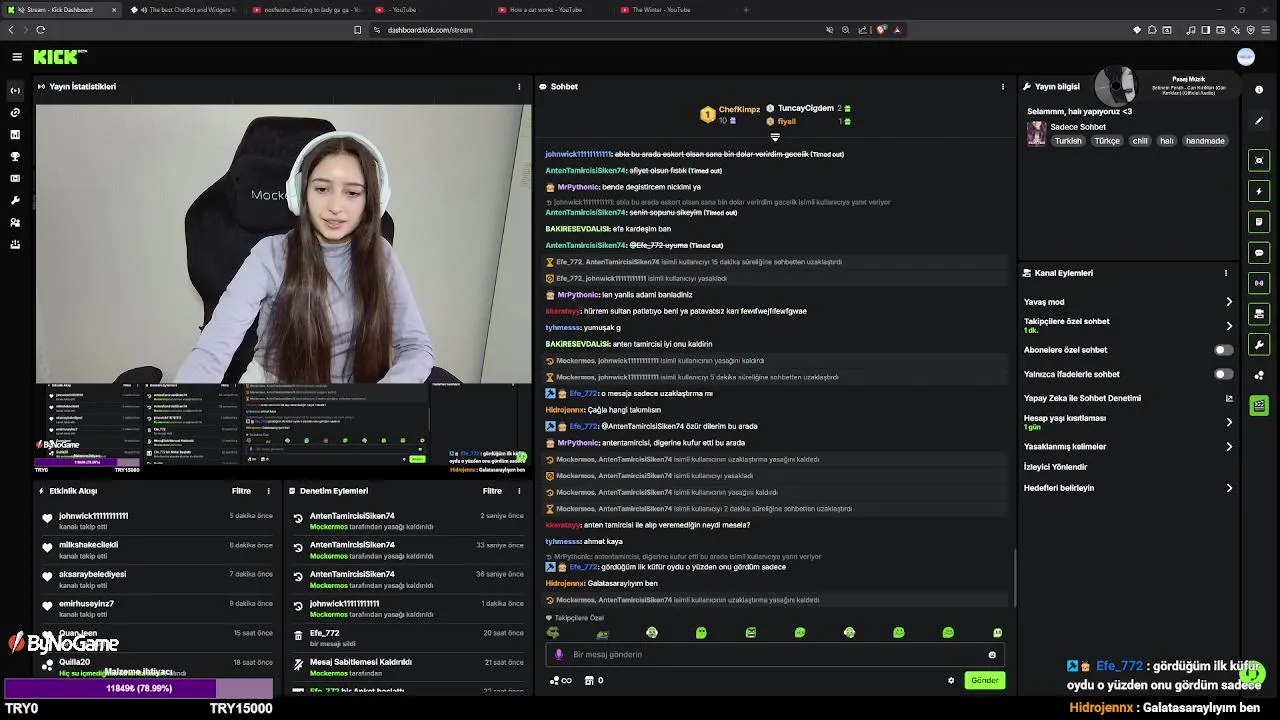Click username ChefKimpz in chat leaderboard

[x=739, y=109]
